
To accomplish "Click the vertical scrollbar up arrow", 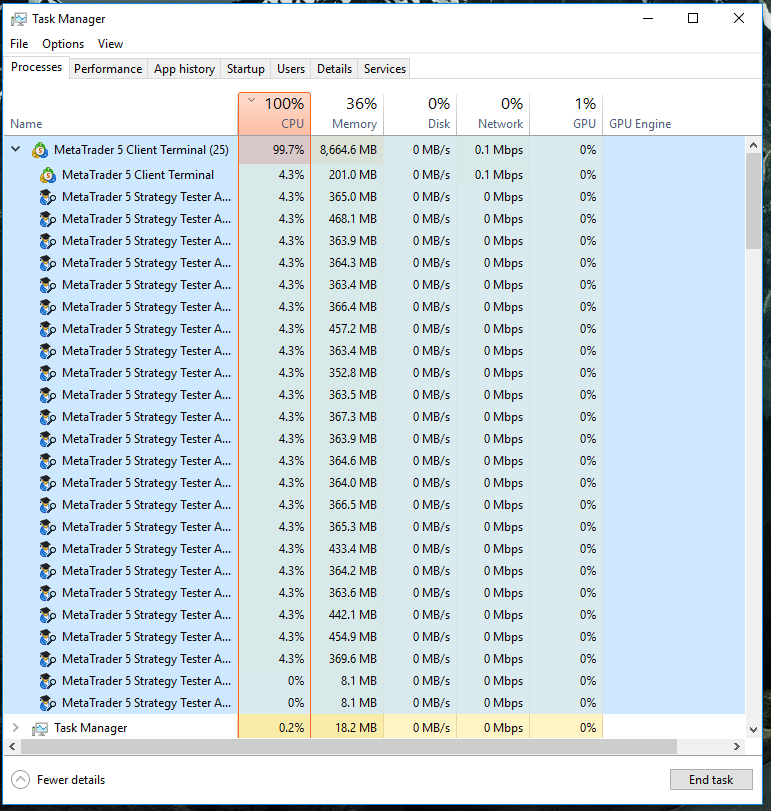I will (753, 145).
